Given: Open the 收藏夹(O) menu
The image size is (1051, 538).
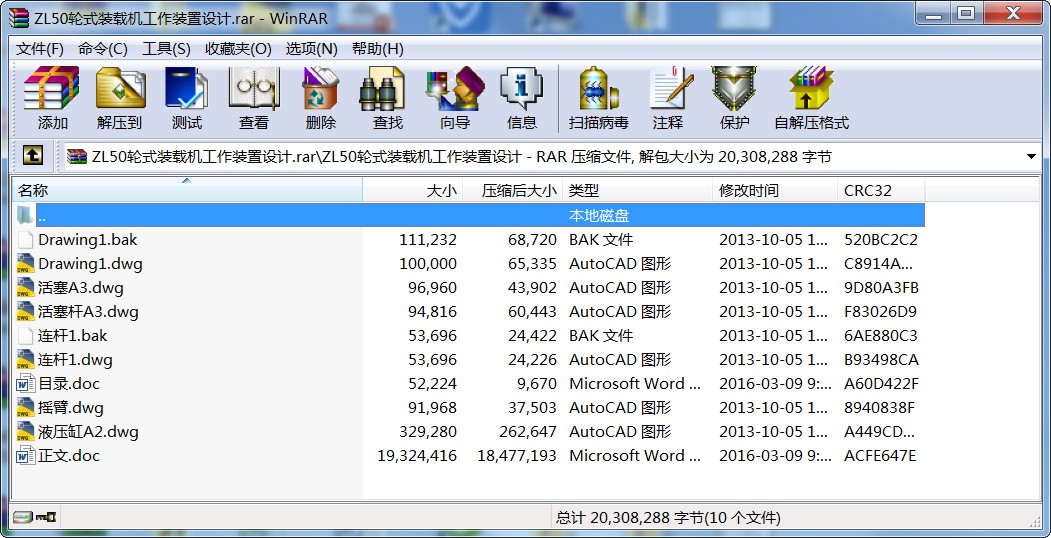Looking at the screenshot, I should coord(238,49).
